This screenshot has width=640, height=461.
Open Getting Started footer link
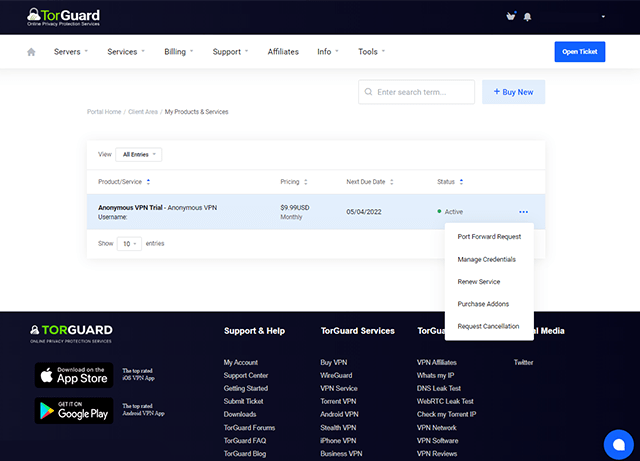coord(246,388)
